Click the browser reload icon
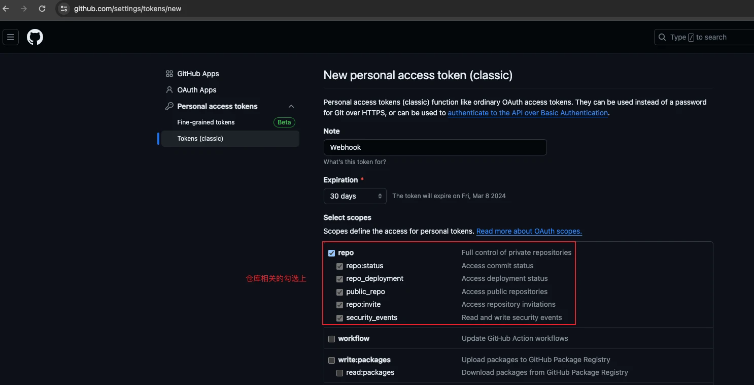This screenshot has height=385, width=754. coord(42,9)
